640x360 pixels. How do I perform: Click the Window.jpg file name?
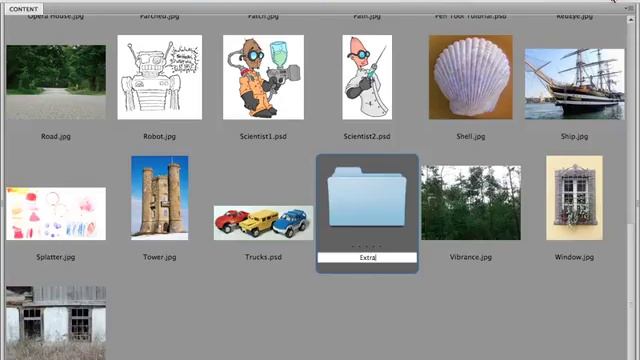tap(574, 257)
